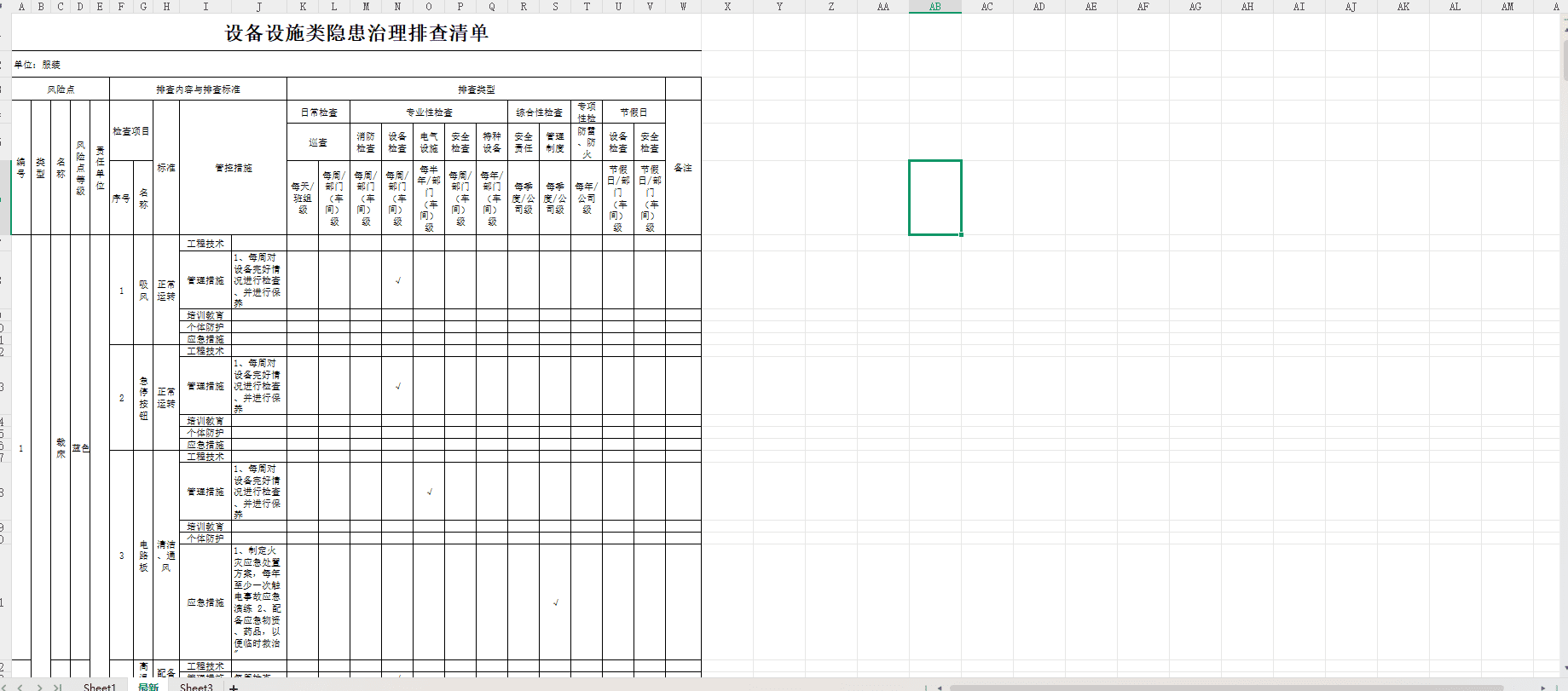Click the 单位: 服装 cell
This screenshot has height=691, width=1568.
[38, 65]
